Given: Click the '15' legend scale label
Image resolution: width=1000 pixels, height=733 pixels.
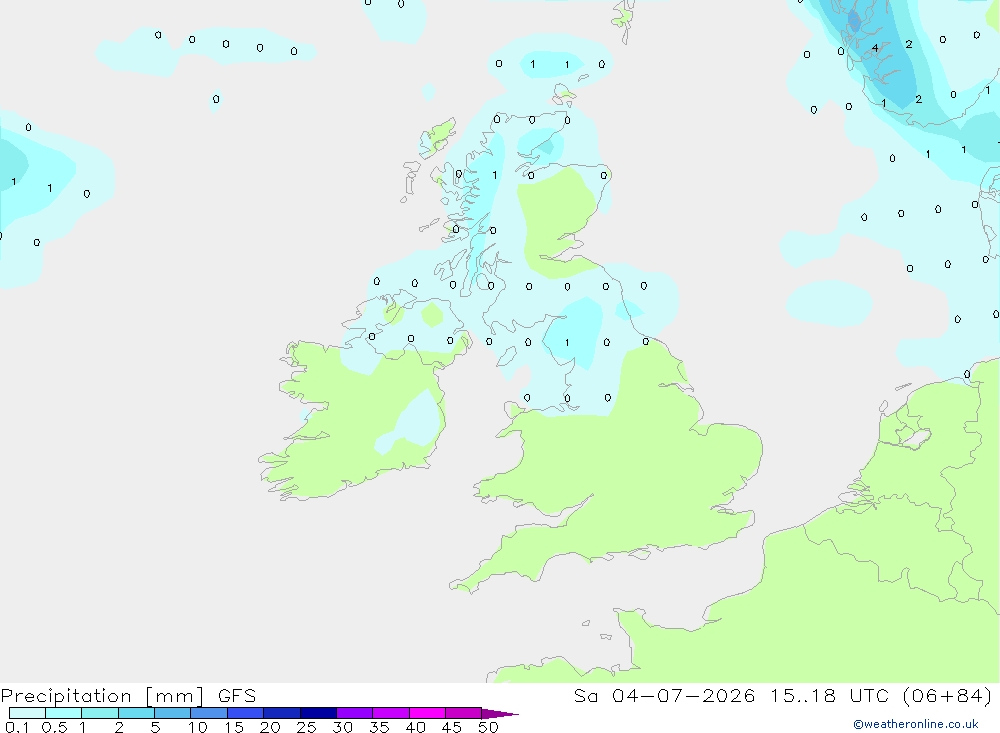Looking at the screenshot, I should pyautogui.click(x=234, y=727).
